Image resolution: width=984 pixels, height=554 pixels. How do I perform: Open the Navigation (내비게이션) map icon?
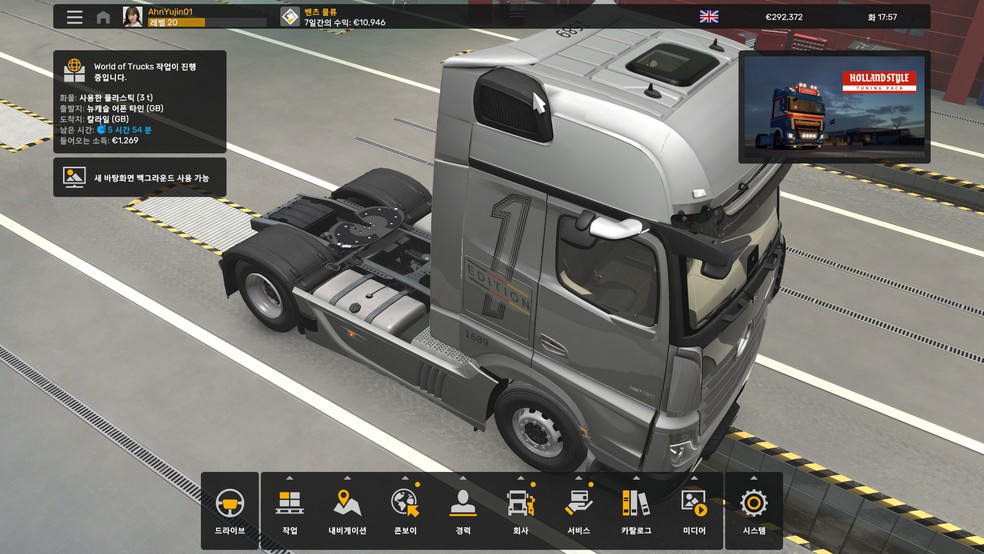click(x=347, y=503)
